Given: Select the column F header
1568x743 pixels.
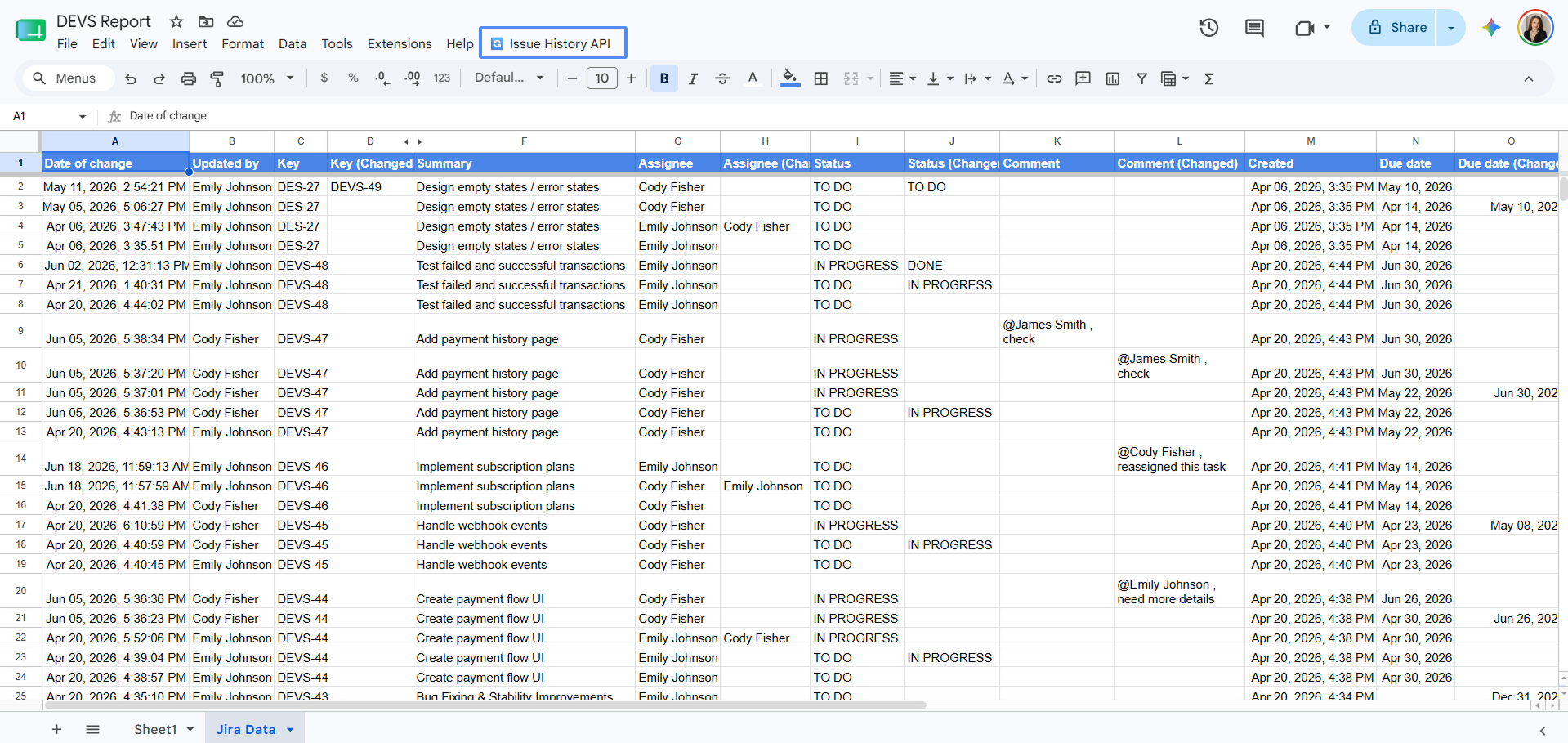Looking at the screenshot, I should (524, 141).
